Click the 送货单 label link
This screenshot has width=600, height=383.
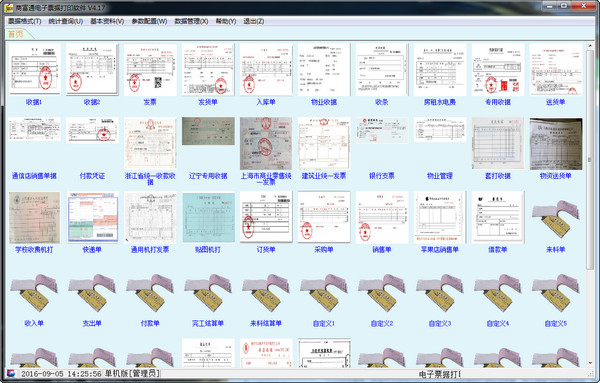click(x=556, y=102)
